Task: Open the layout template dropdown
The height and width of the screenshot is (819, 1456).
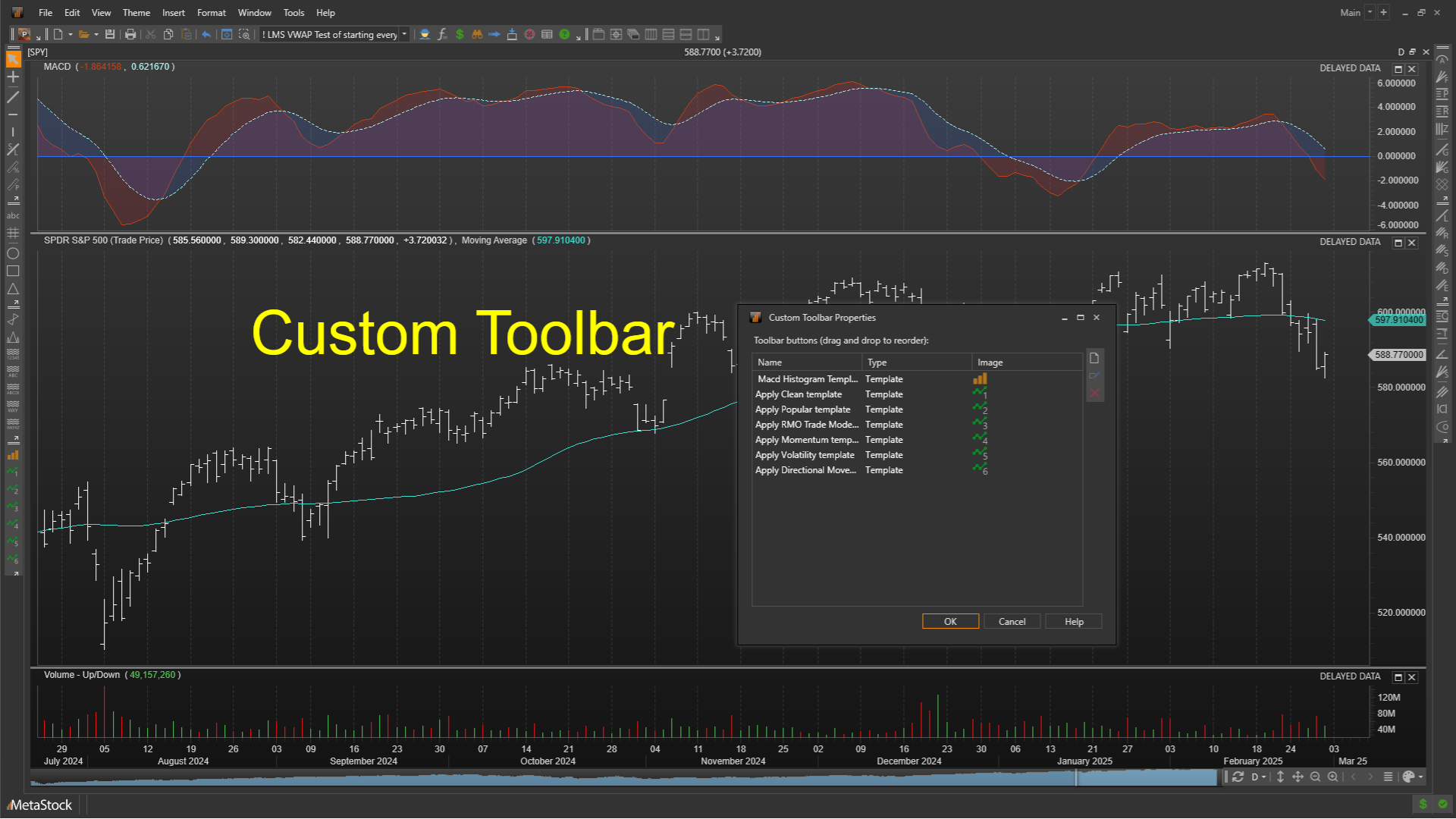Action: pyautogui.click(x=405, y=34)
